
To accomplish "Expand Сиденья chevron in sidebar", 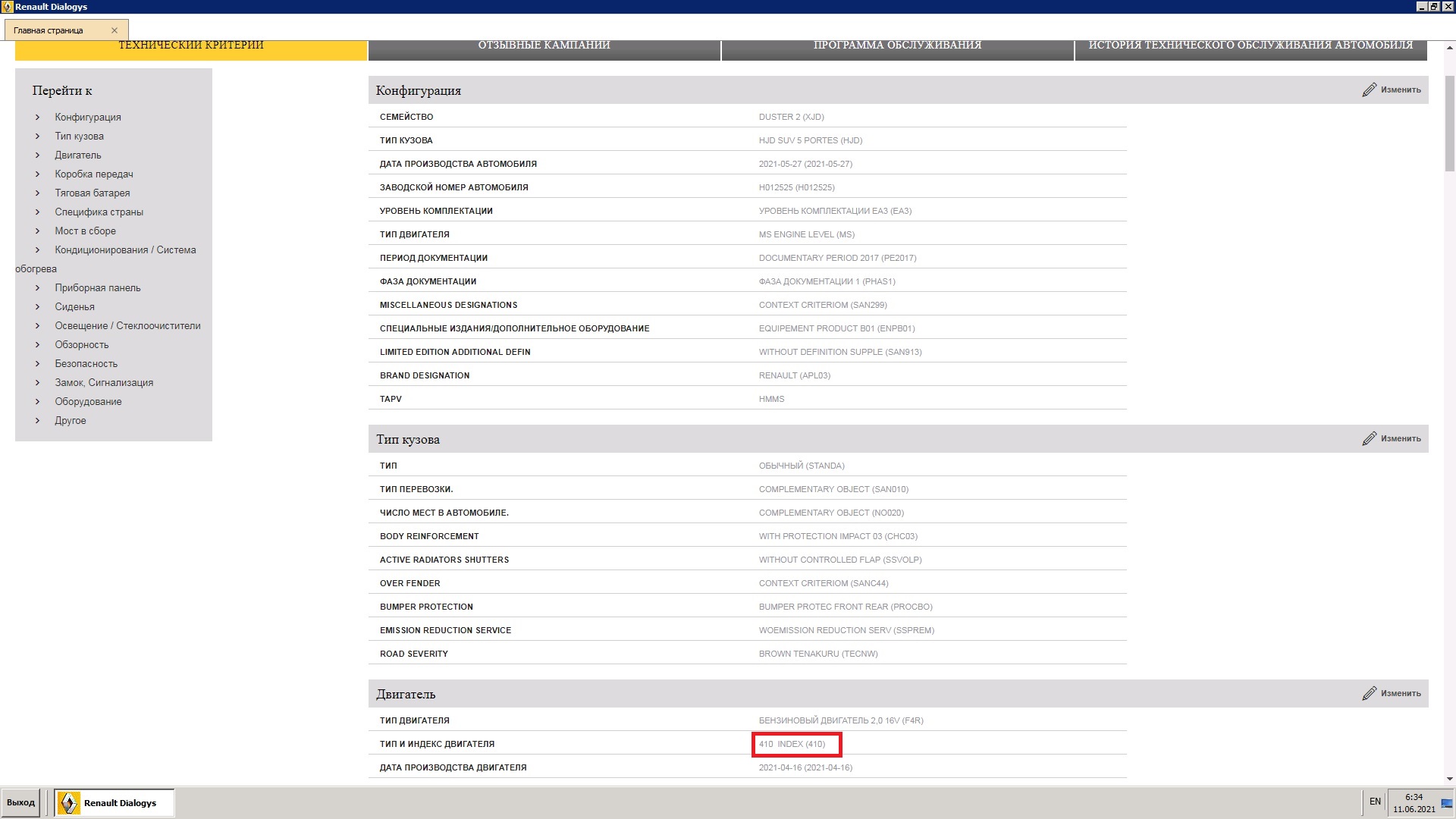I will click(37, 306).
